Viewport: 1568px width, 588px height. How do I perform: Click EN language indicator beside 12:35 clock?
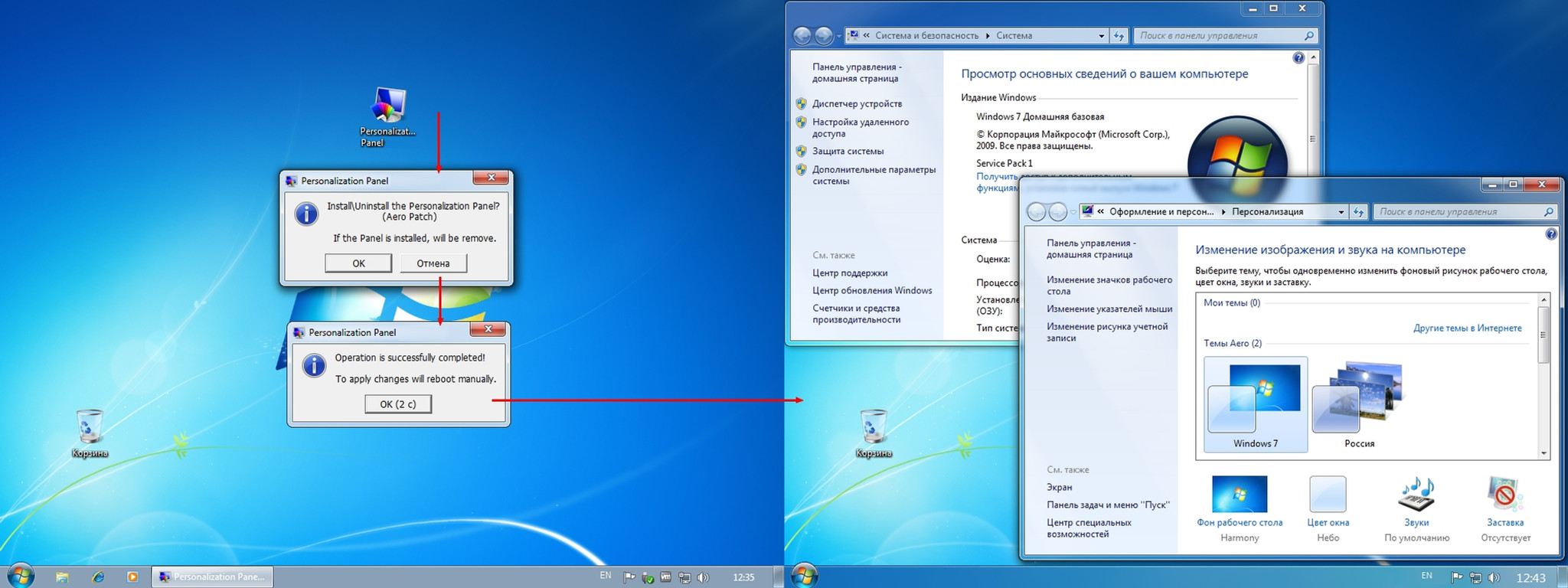coord(606,575)
